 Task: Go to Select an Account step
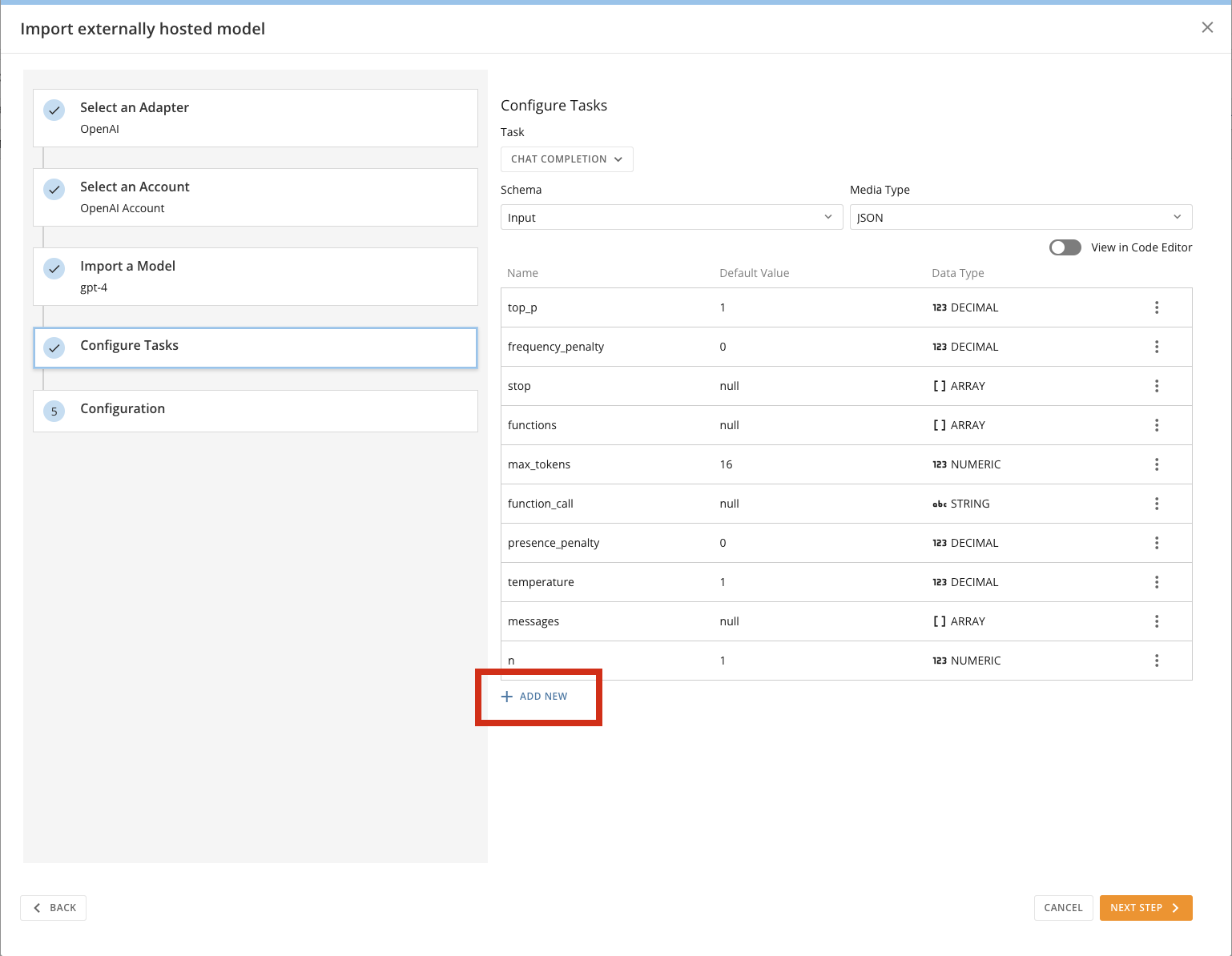(x=256, y=197)
